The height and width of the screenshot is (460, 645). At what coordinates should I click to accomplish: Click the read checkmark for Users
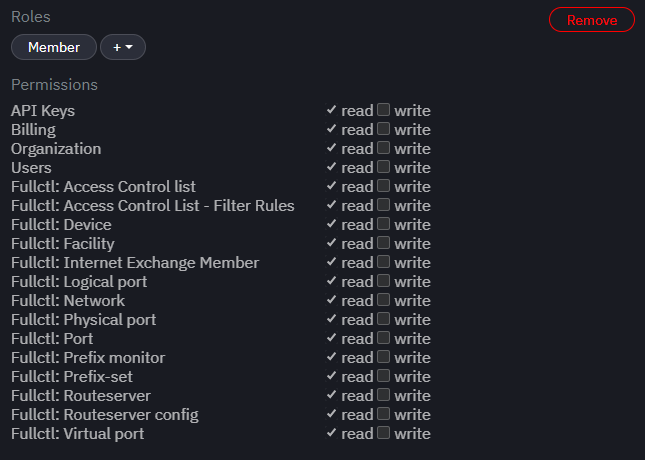[x=331, y=167]
